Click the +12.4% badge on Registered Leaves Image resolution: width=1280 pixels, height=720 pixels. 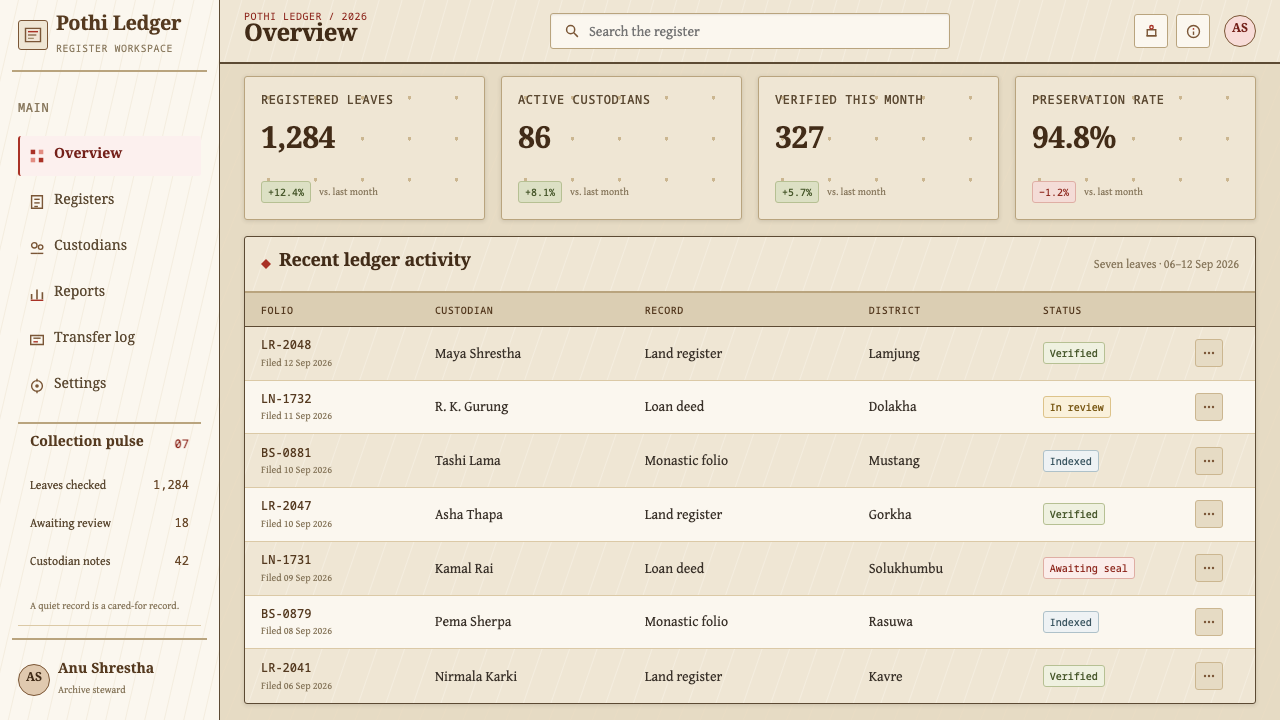point(286,192)
